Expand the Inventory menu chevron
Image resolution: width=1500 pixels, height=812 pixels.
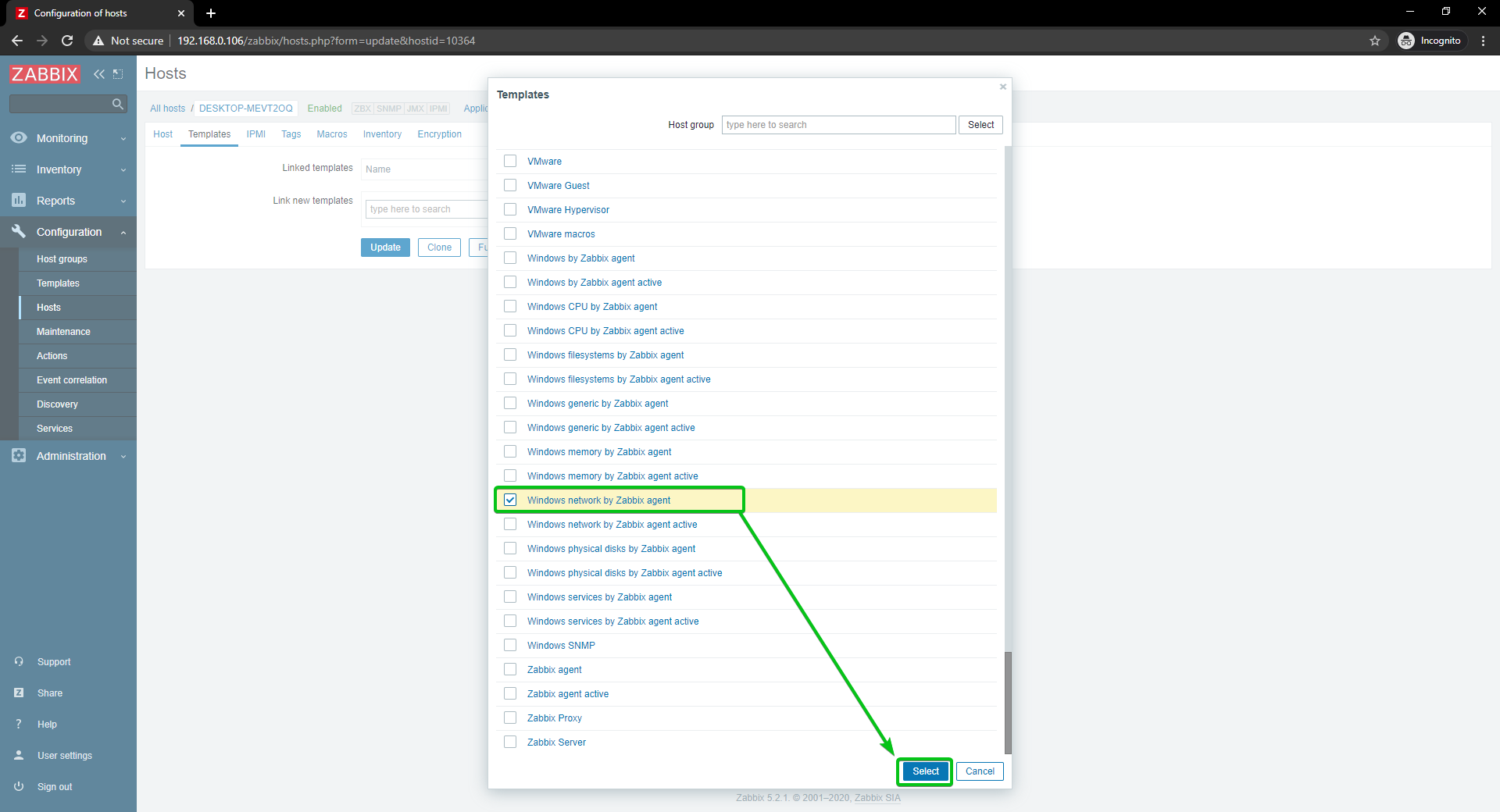[x=123, y=170]
